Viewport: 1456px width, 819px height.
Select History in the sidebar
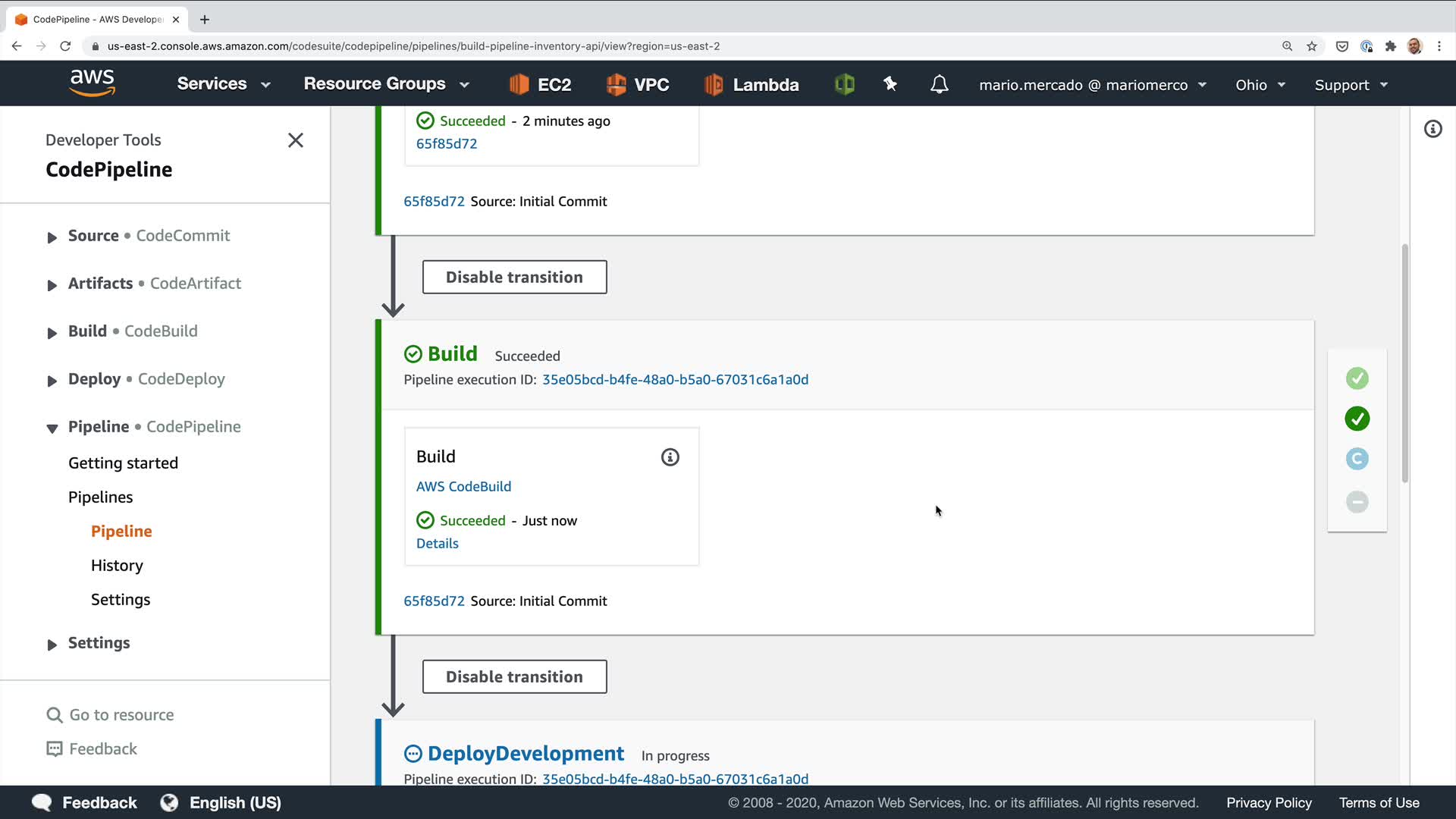117,565
